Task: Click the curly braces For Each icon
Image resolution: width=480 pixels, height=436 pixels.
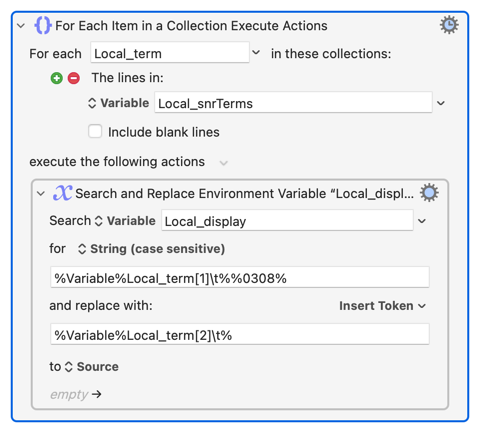Action: click(43, 25)
